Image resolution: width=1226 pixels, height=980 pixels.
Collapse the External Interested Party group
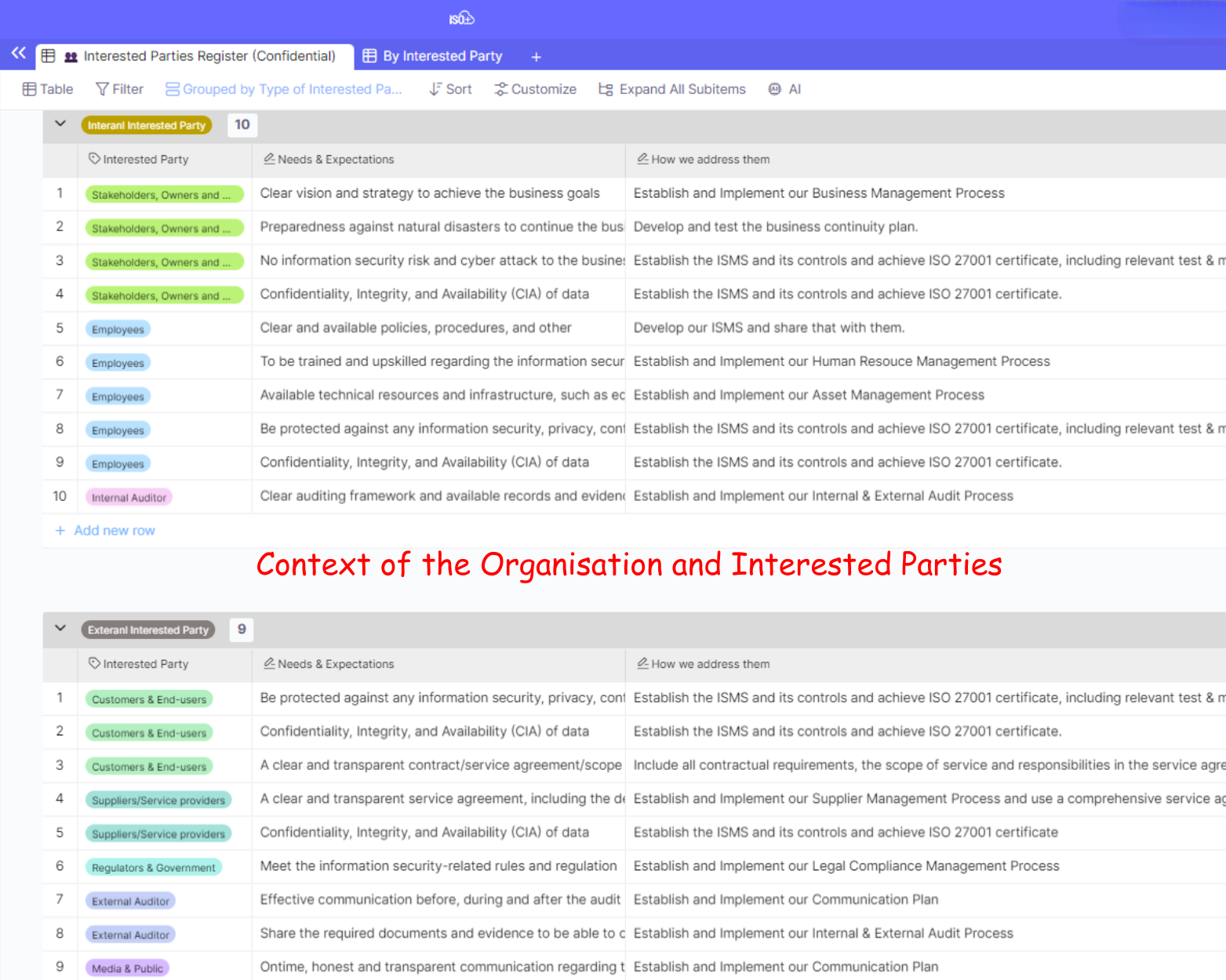click(60, 629)
